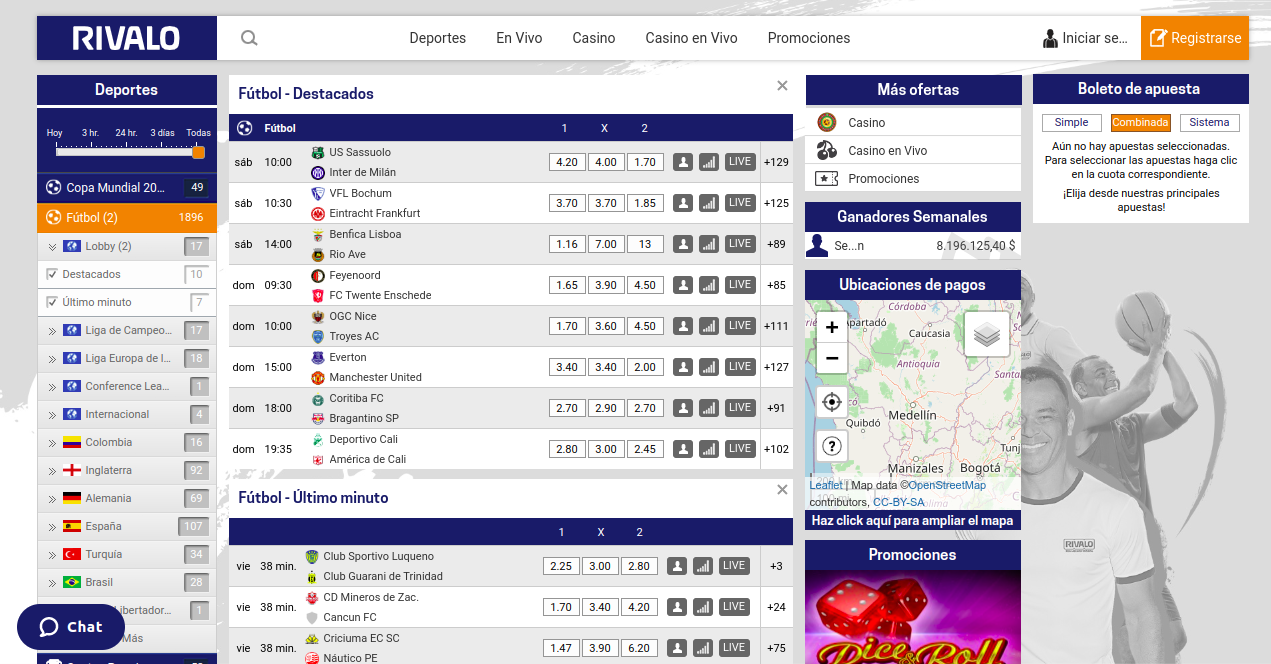Image resolution: width=1271 pixels, height=664 pixels.
Task: Expand the Inglaterra league list
Action: click(x=52, y=470)
